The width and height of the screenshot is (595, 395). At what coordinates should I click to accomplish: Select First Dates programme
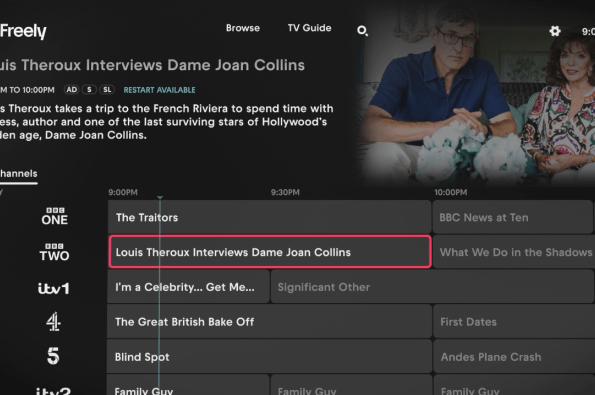pyautogui.click(x=514, y=322)
